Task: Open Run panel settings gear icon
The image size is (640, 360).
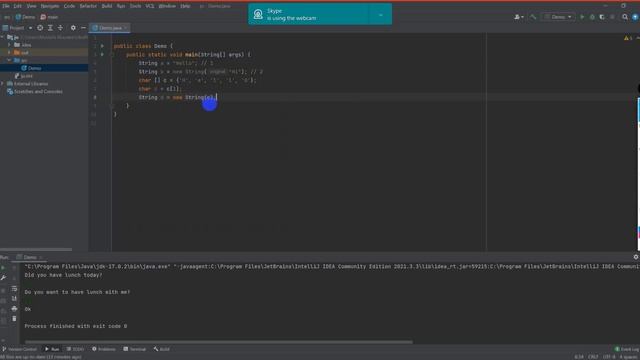Action: coord(636,257)
